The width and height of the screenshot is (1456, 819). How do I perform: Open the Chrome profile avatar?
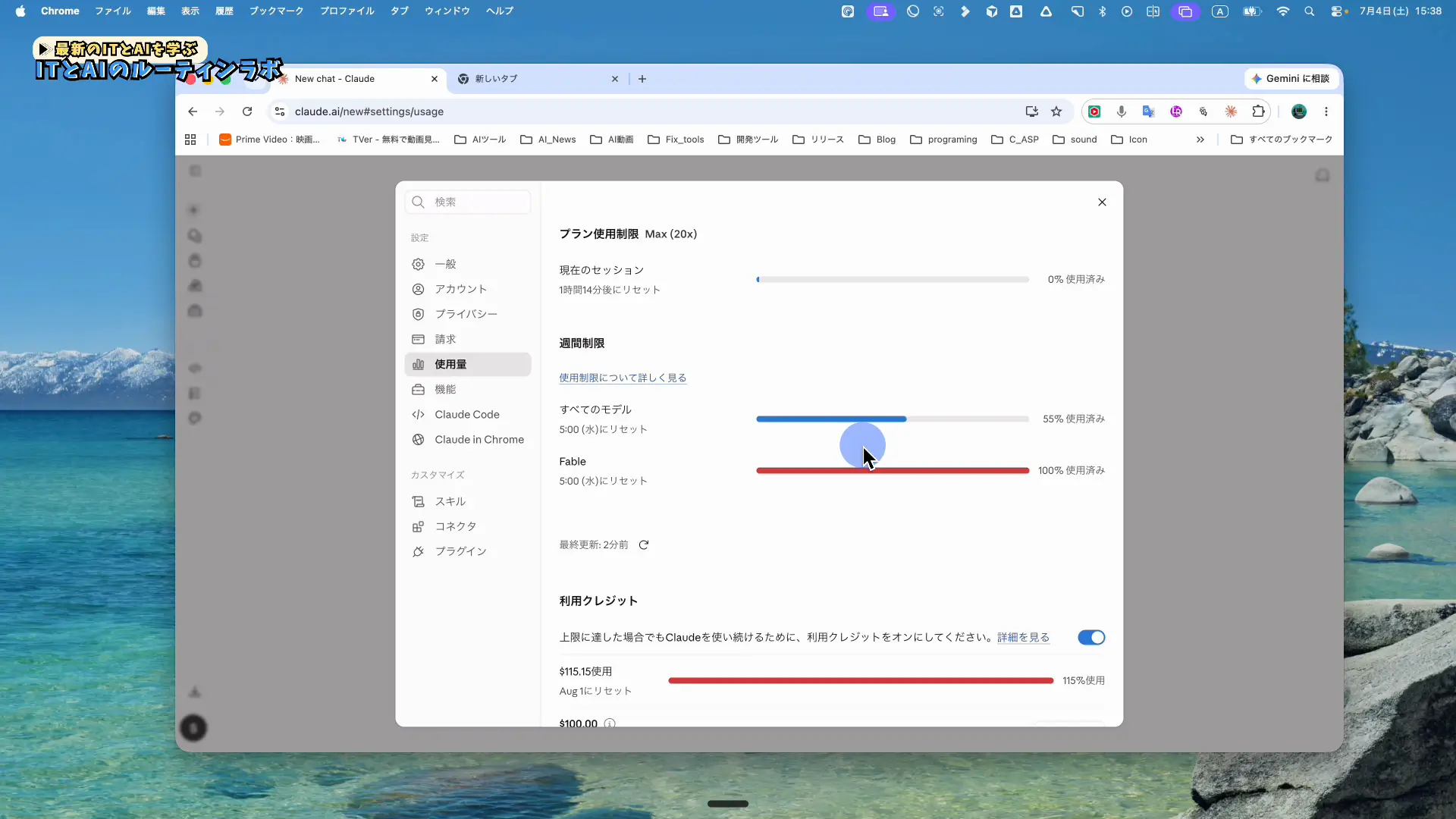(1299, 111)
